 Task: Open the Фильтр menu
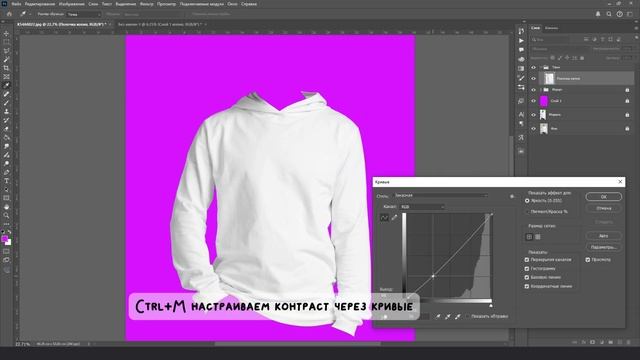(x=147, y=4)
